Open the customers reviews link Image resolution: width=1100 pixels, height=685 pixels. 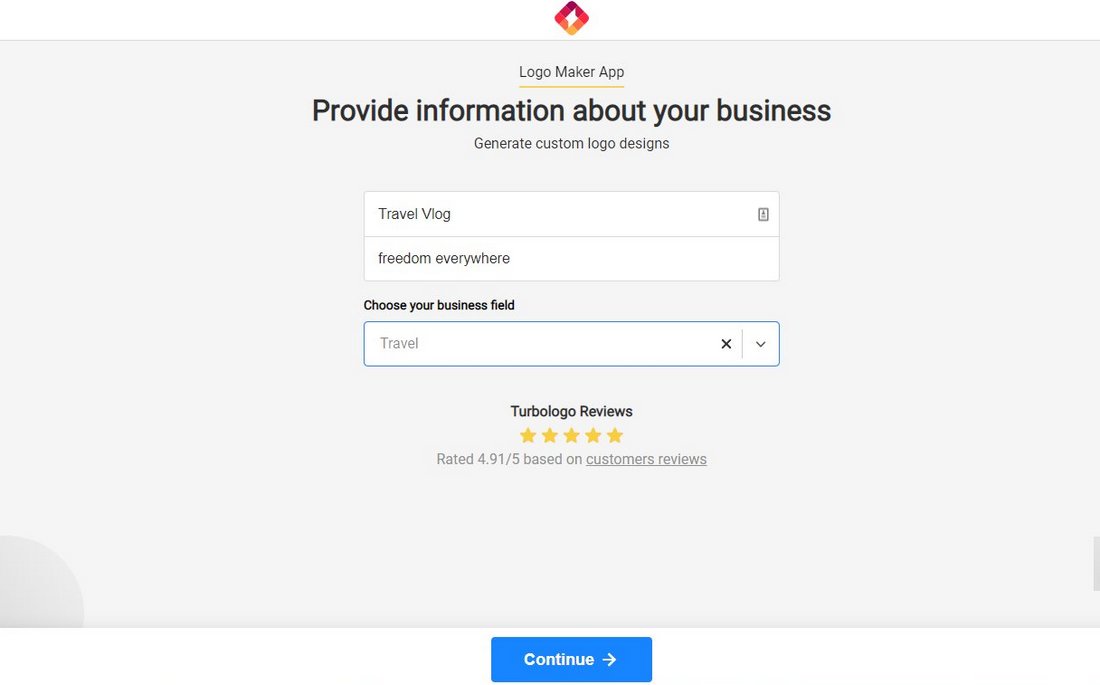pyautogui.click(x=646, y=459)
